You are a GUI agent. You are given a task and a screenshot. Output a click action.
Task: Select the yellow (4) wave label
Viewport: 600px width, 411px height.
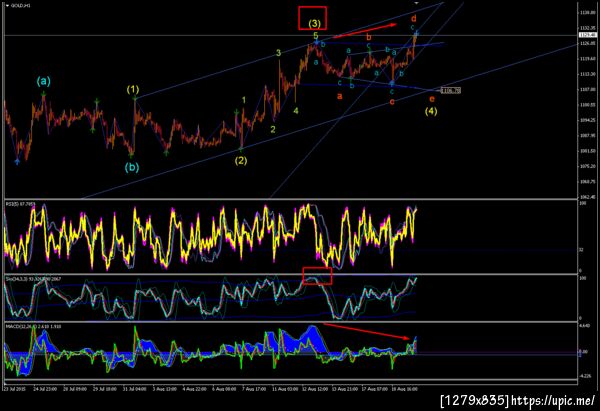click(x=431, y=111)
